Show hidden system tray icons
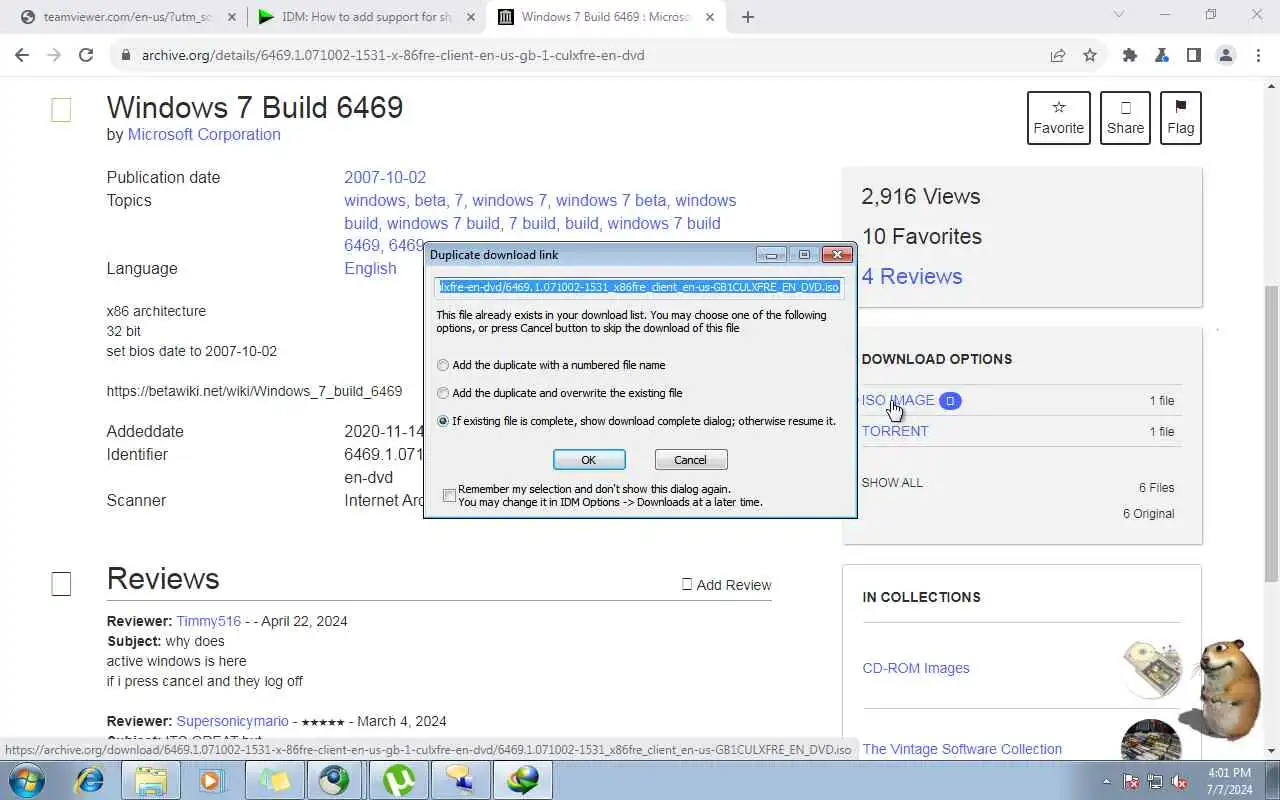This screenshot has width=1280, height=800. [x=1107, y=781]
